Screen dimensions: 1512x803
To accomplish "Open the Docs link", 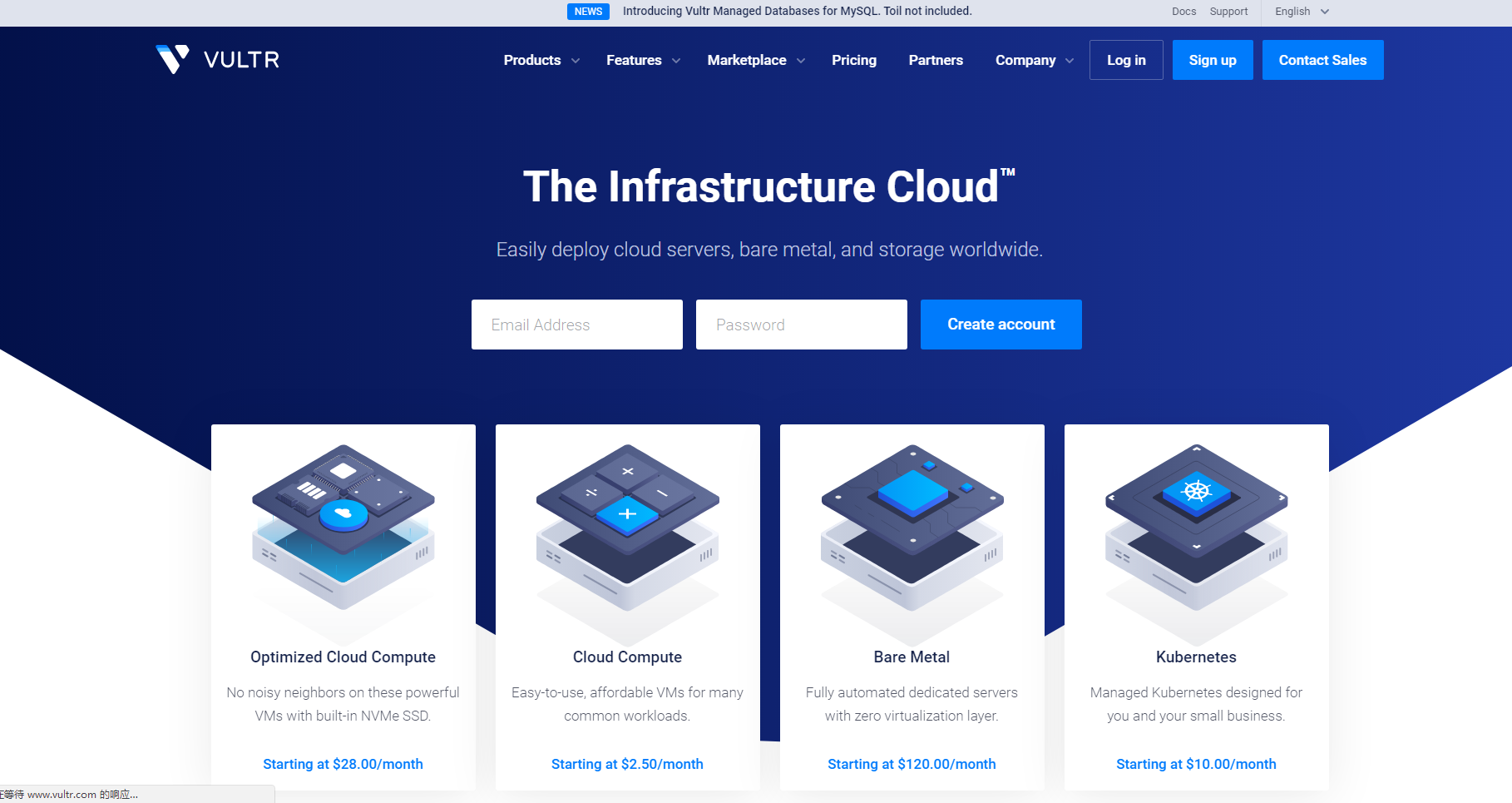I will coord(1183,12).
